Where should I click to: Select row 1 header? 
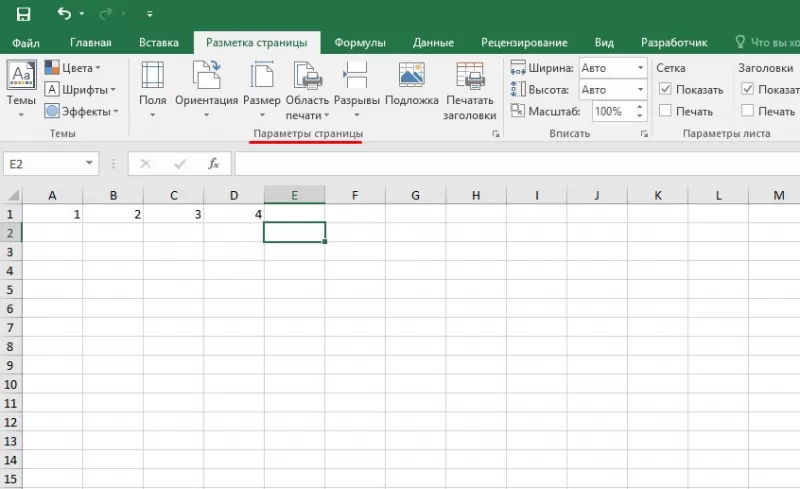tap(10, 214)
